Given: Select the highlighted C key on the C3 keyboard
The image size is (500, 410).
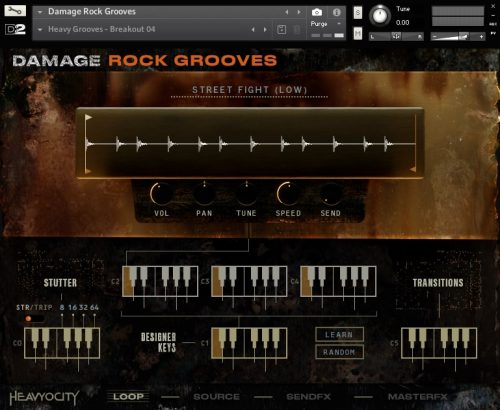Looking at the screenshot, I should [217, 288].
